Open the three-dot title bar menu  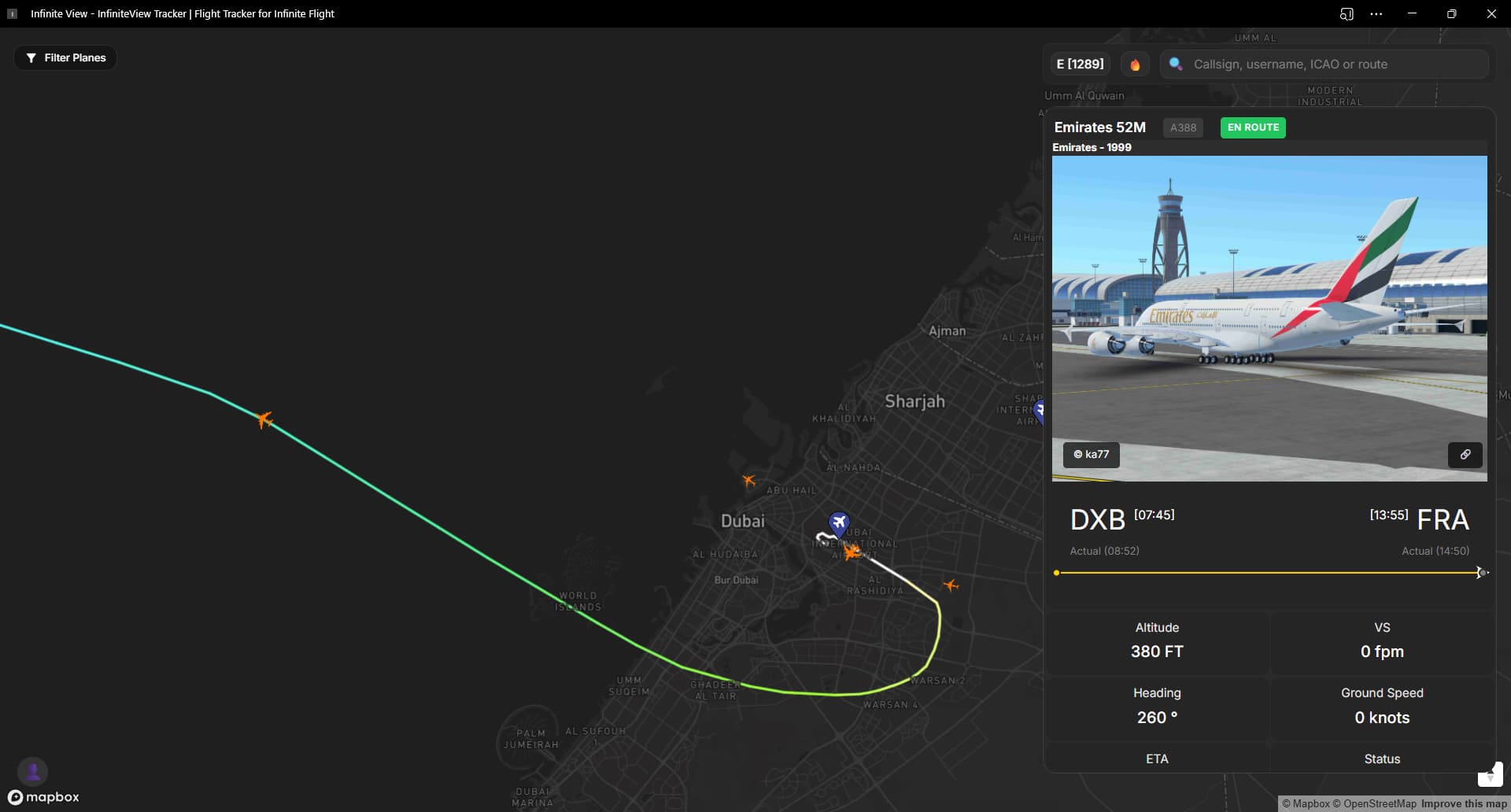pyautogui.click(x=1376, y=14)
